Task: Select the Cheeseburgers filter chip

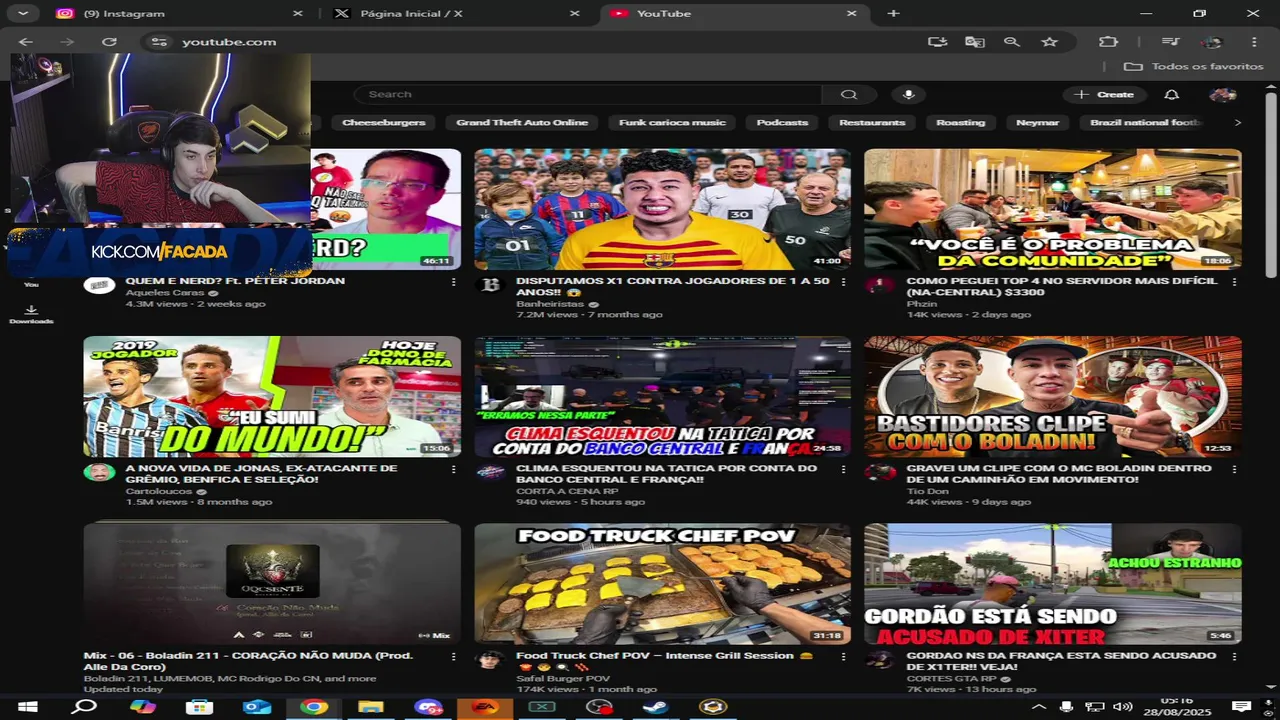Action: point(384,122)
